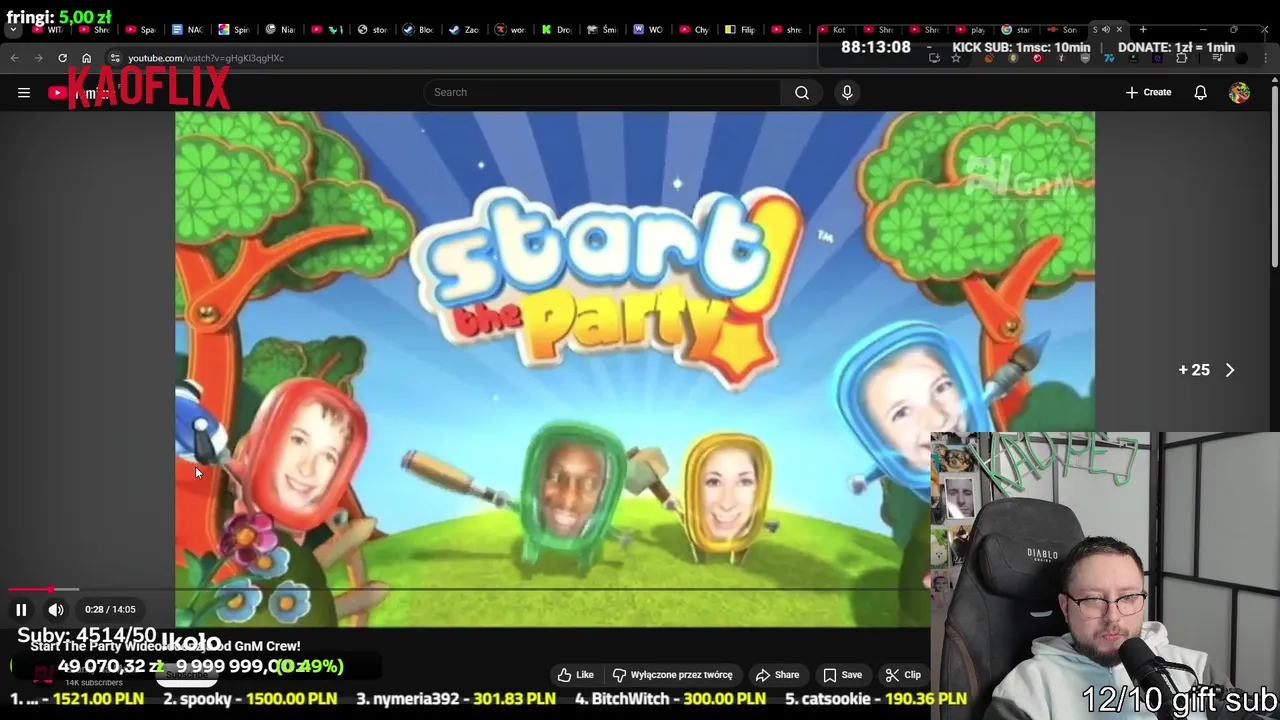Image resolution: width=1280 pixels, height=720 pixels.
Task: Save the video to a playlist
Action: tap(842, 675)
